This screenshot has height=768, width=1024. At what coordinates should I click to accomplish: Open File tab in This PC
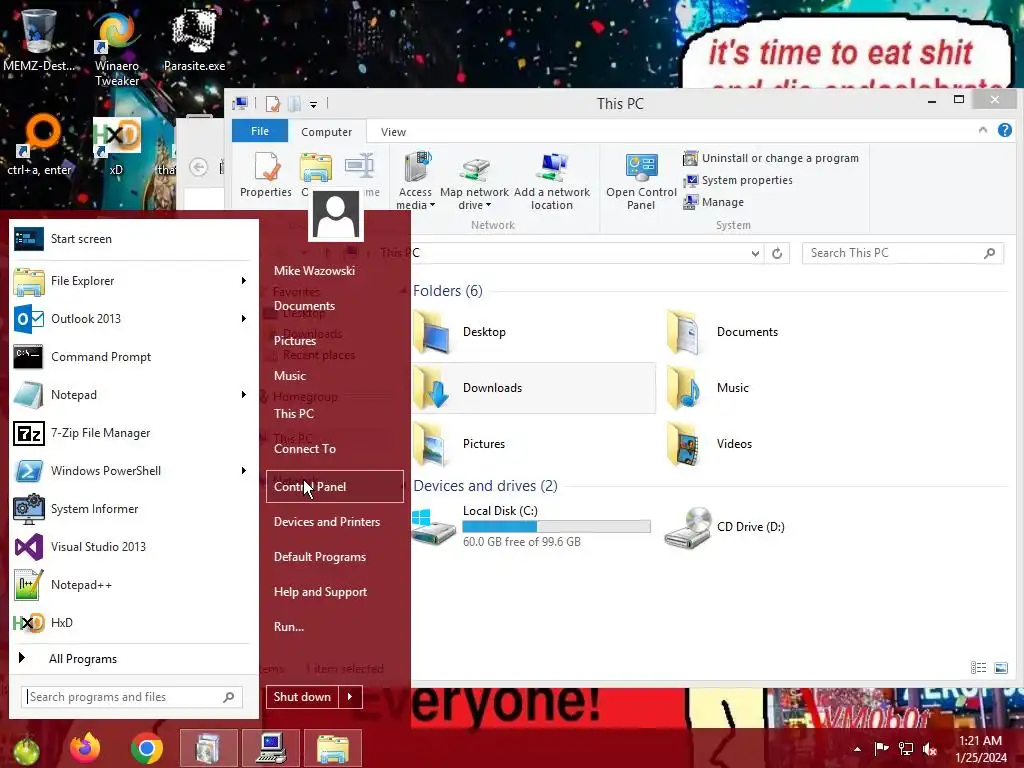(x=260, y=131)
